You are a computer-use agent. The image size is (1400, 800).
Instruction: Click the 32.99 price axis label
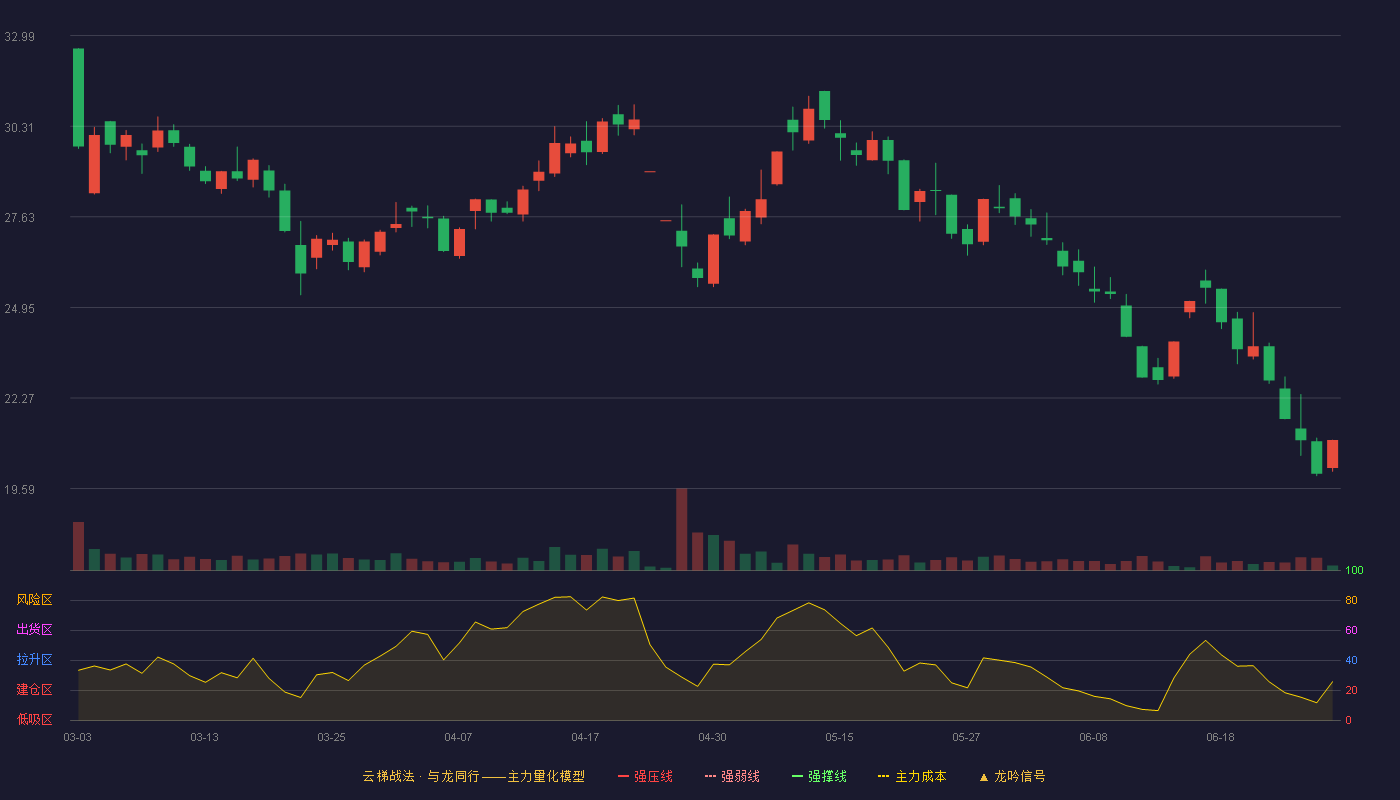(x=19, y=37)
